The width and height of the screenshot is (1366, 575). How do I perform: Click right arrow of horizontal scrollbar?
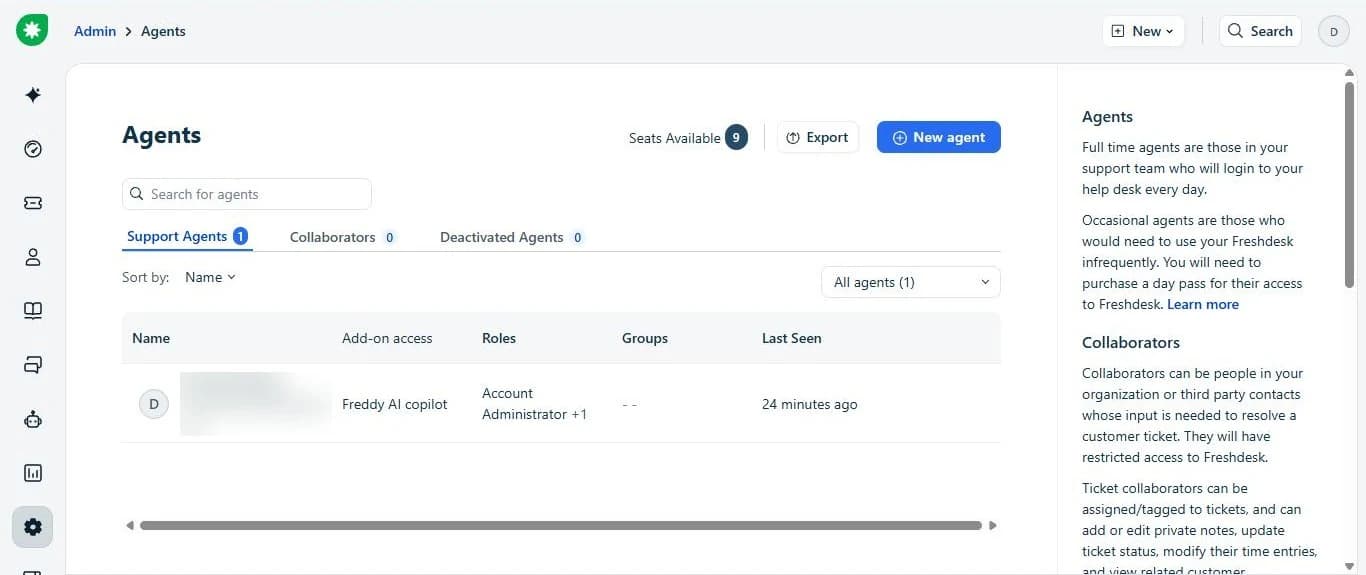[993, 525]
